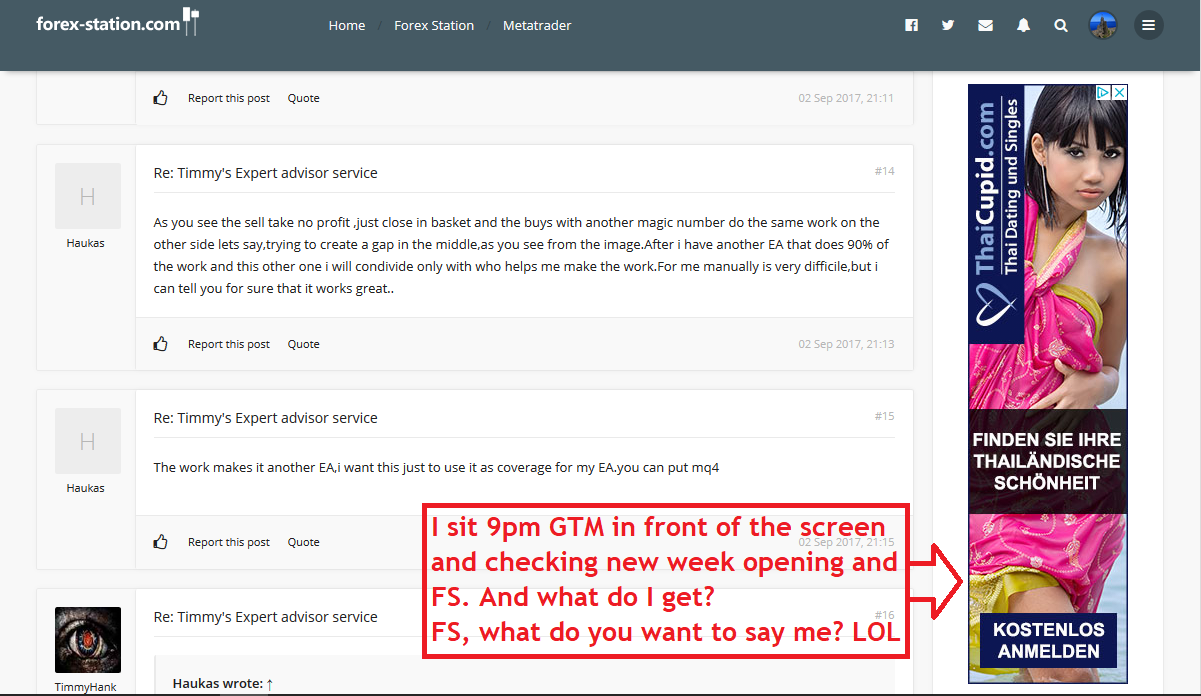Like post #15 with thumbs-up icon
Viewport: 1201px width, 696px height.
pyautogui.click(x=160, y=542)
